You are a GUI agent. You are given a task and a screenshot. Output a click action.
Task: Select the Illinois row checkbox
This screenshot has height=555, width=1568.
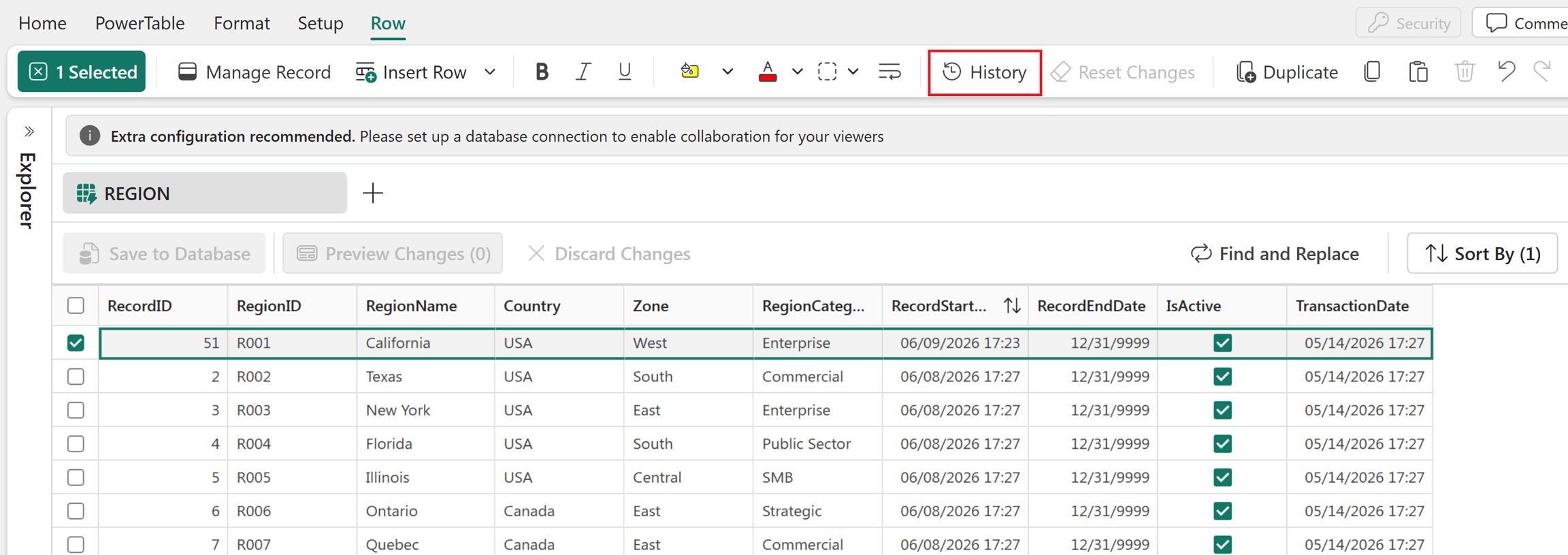tap(76, 477)
